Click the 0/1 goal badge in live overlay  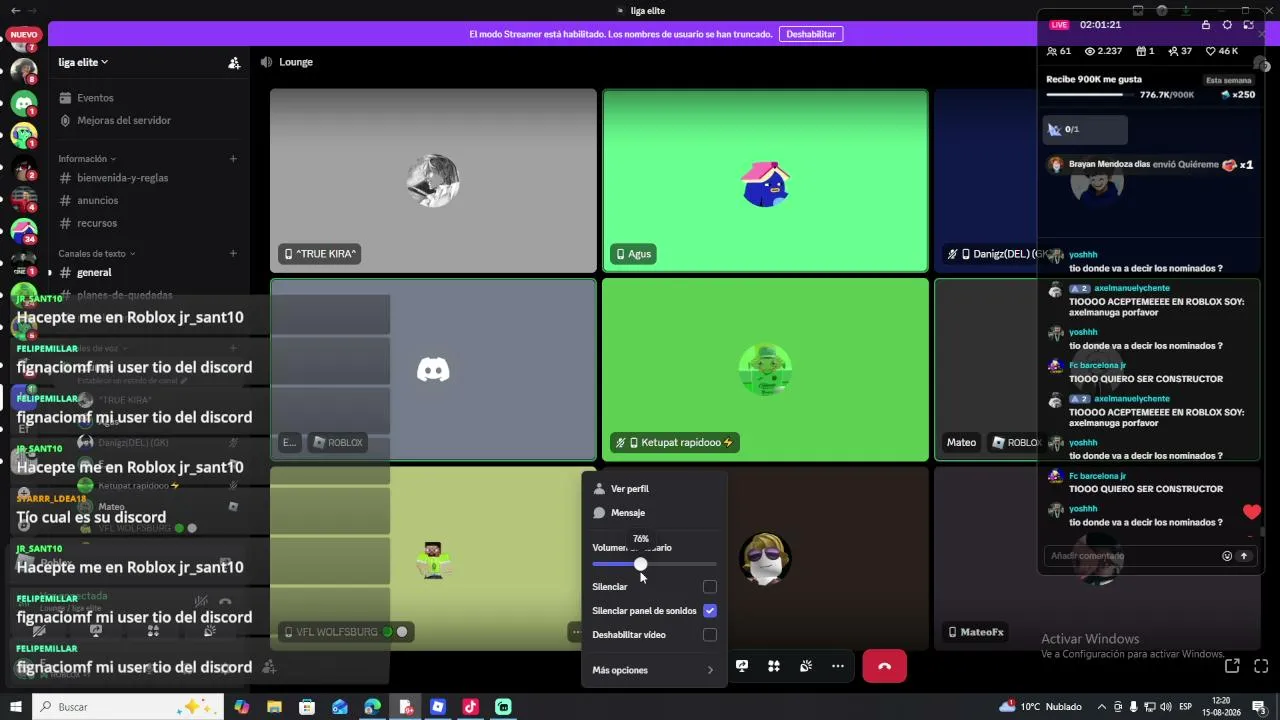click(1086, 129)
